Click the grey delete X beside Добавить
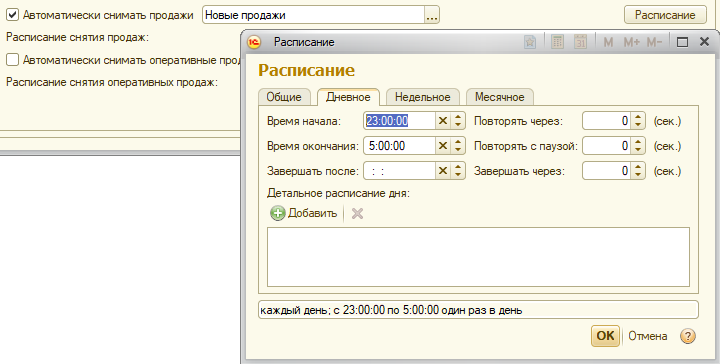720x364 pixels. point(357,213)
